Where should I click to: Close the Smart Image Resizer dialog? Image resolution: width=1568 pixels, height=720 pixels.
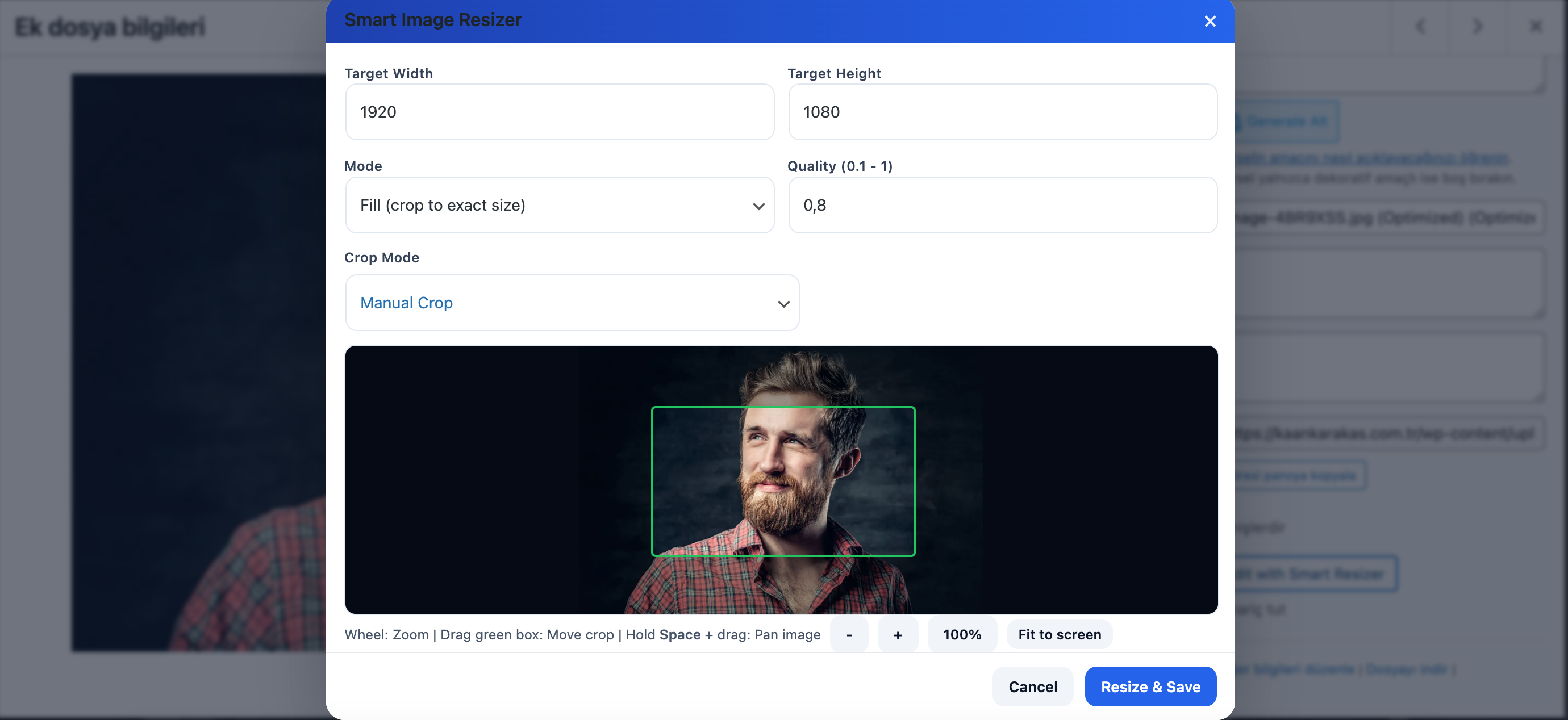pyautogui.click(x=1210, y=22)
